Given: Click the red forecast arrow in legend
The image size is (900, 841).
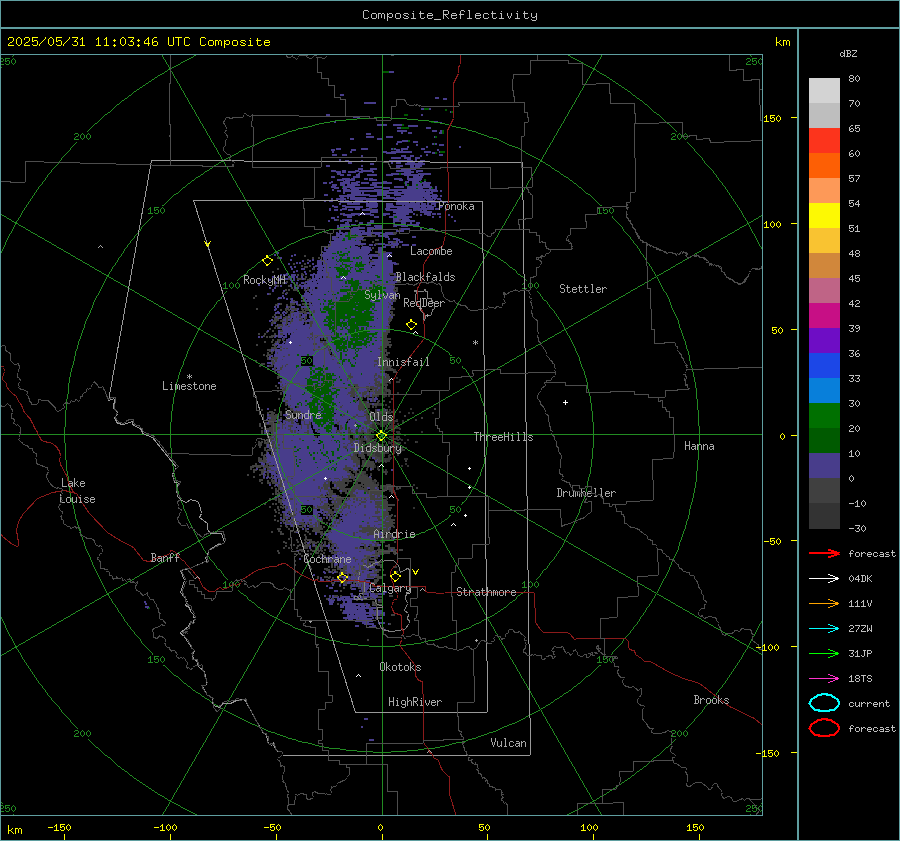Looking at the screenshot, I should (824, 553).
